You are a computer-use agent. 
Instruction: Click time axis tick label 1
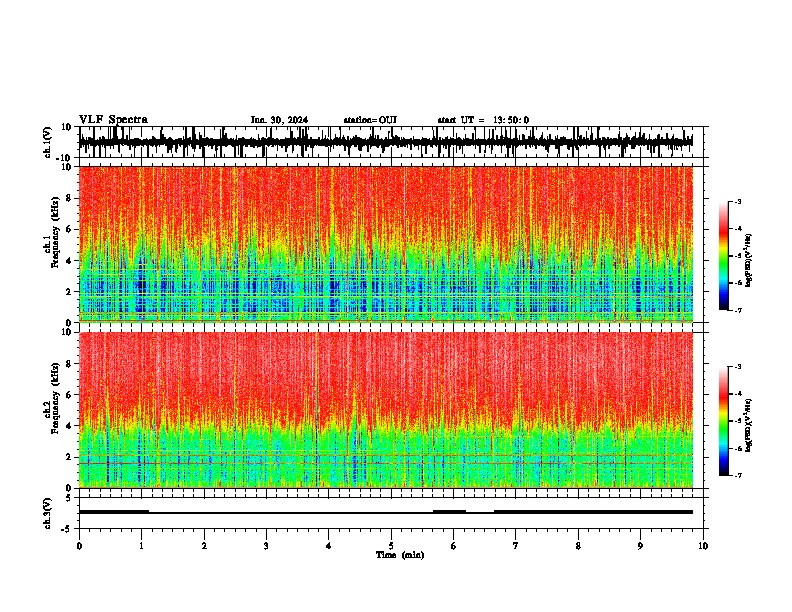point(141,546)
